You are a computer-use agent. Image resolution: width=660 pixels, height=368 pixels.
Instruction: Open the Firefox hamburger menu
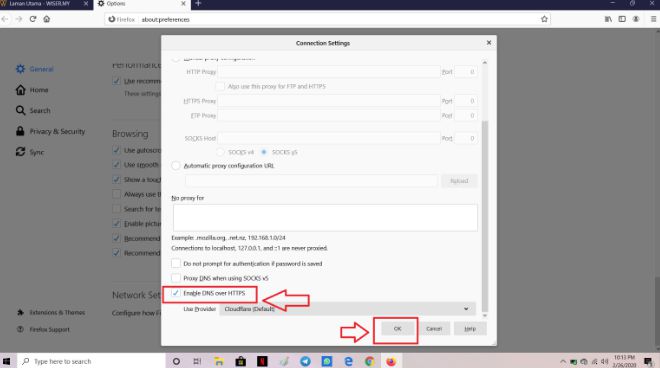[x=653, y=19]
